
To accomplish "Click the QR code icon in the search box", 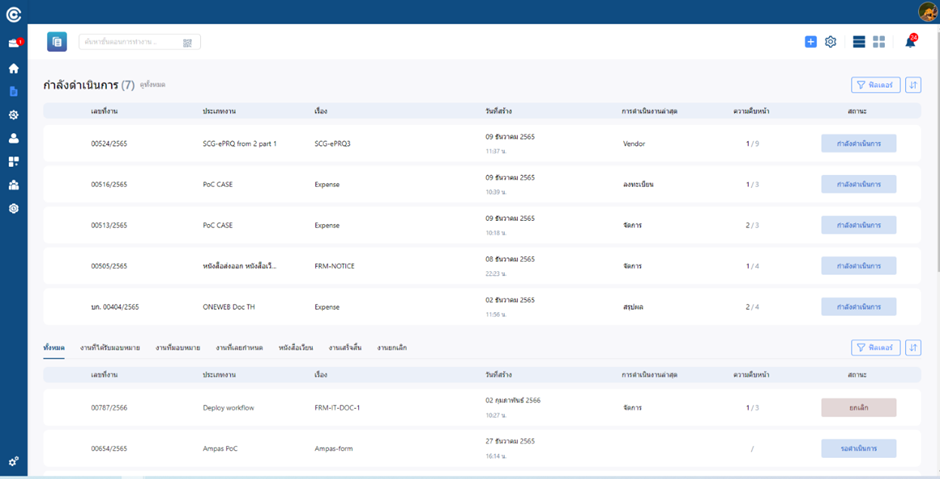I will 187,42.
